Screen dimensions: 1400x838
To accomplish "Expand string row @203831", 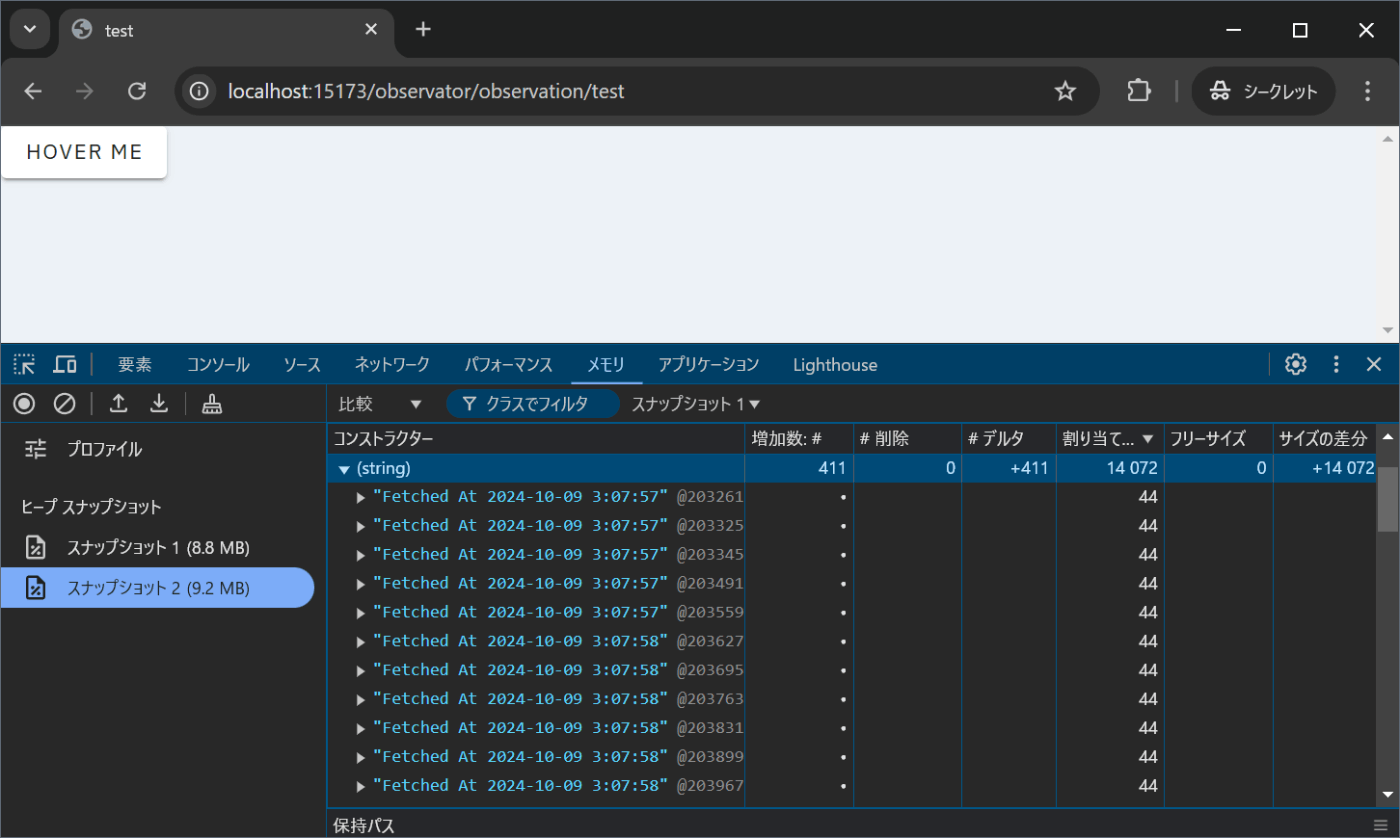I will click(361, 728).
